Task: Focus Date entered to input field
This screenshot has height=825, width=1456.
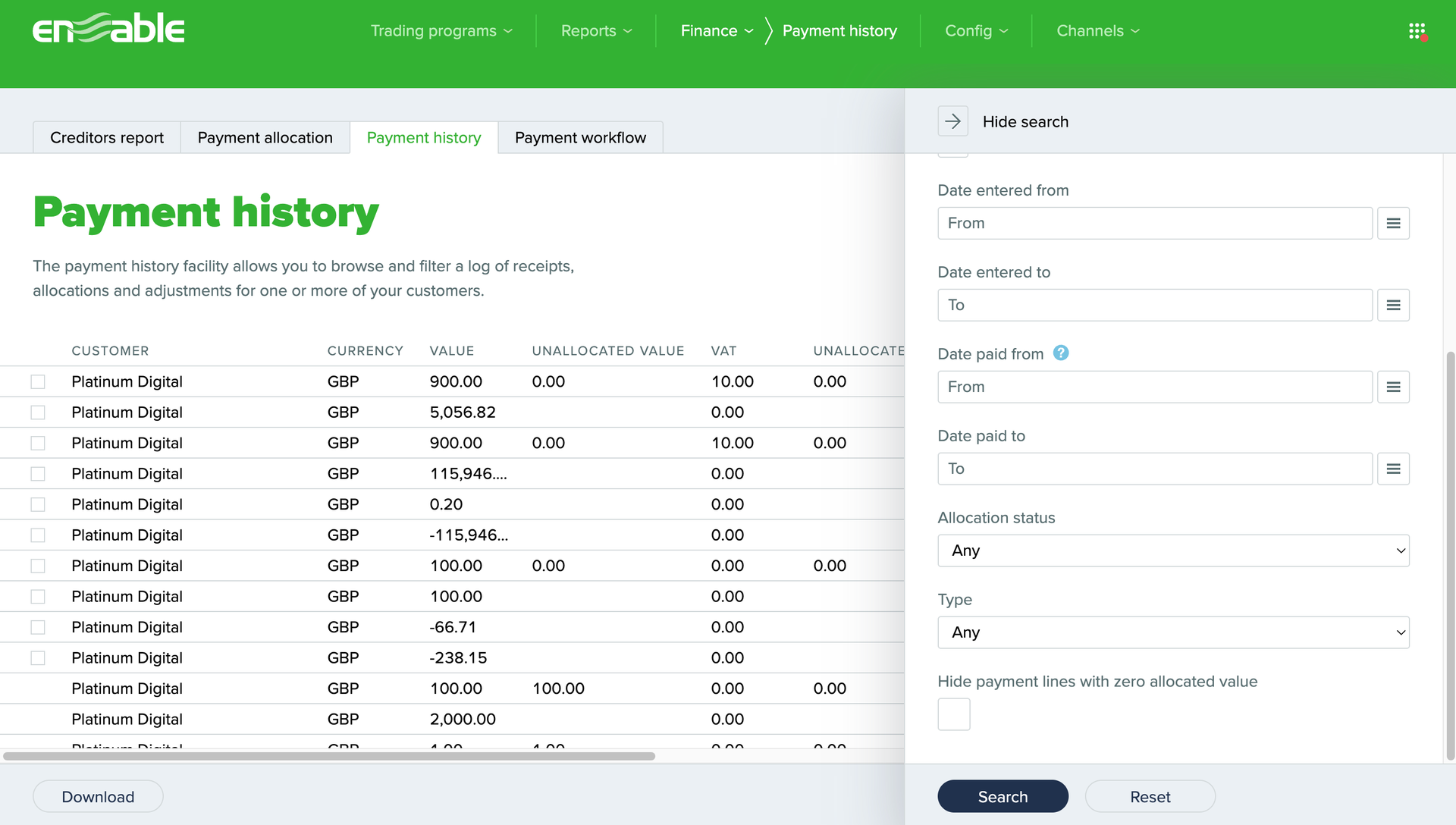Action: click(x=1155, y=305)
